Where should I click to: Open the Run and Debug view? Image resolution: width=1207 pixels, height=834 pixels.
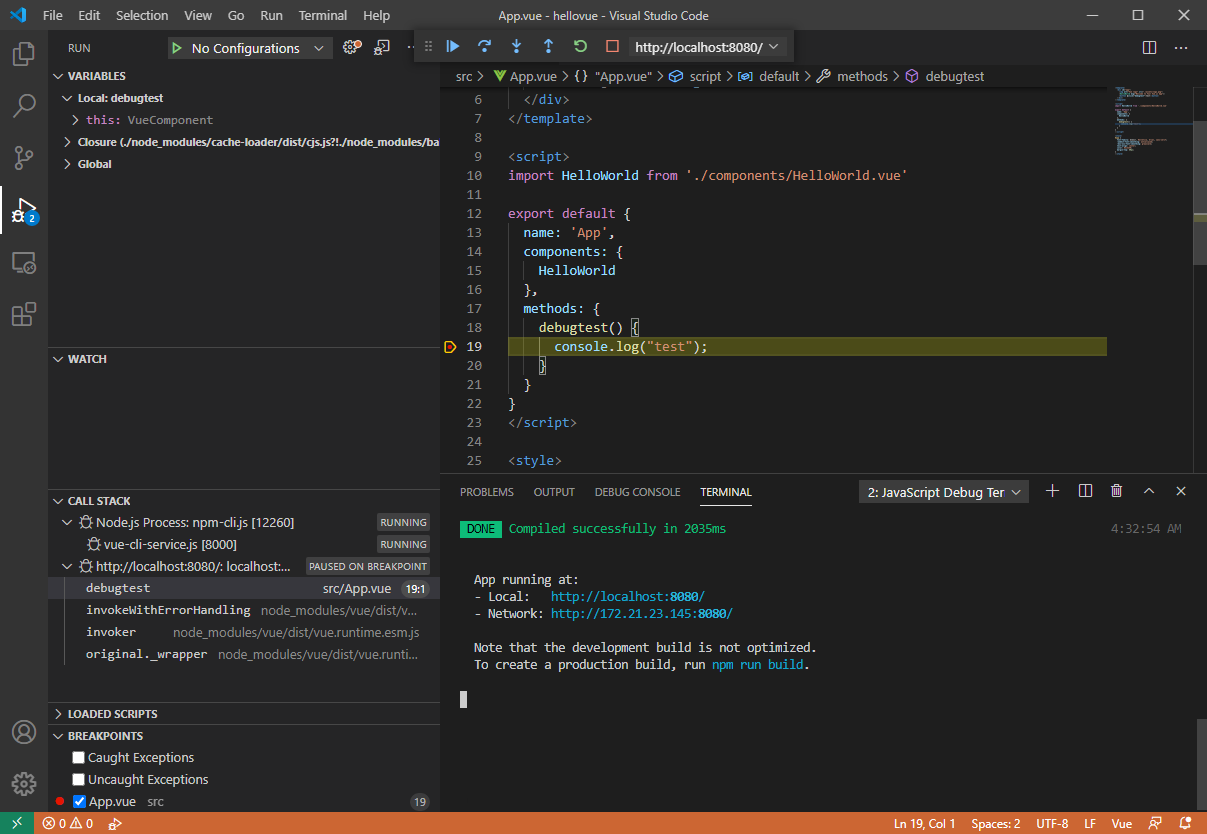(24, 210)
